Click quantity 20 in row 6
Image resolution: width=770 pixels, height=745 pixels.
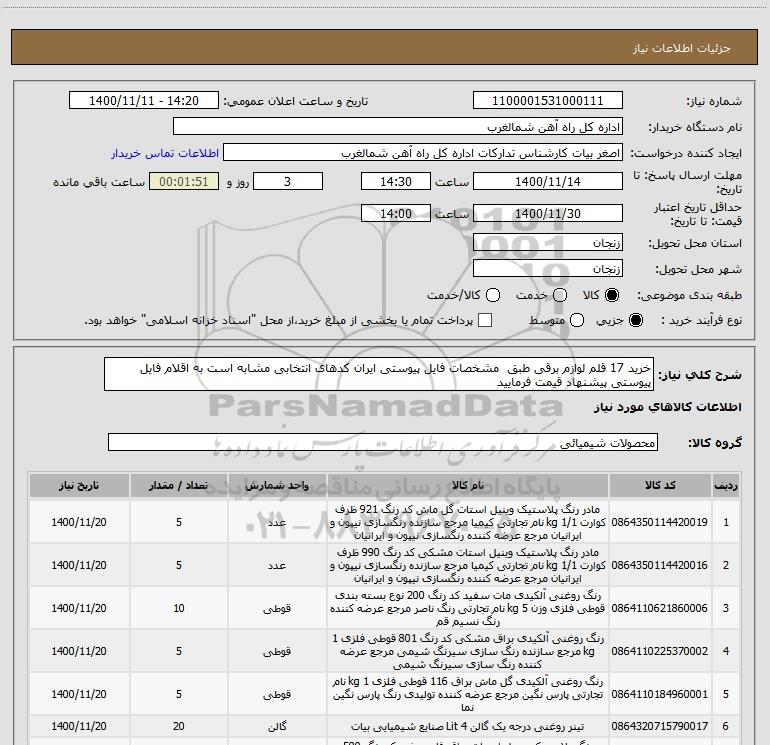179,726
